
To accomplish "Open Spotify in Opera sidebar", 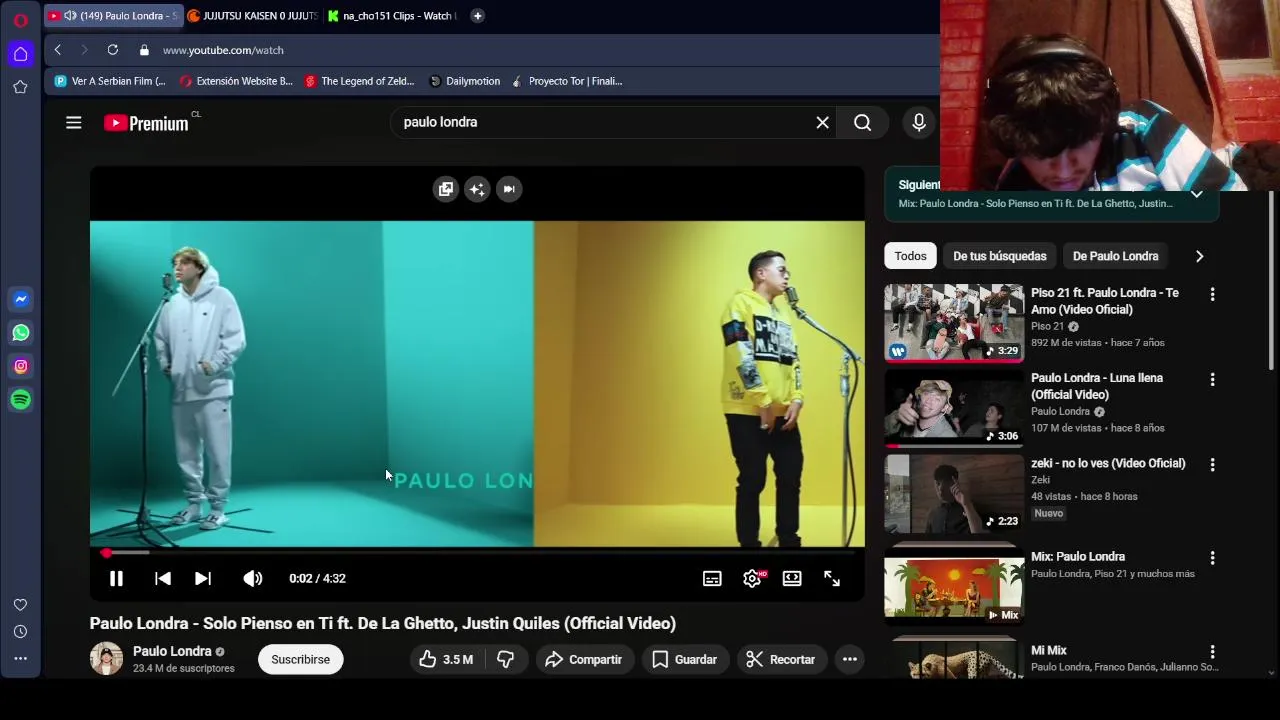I will tap(20, 400).
